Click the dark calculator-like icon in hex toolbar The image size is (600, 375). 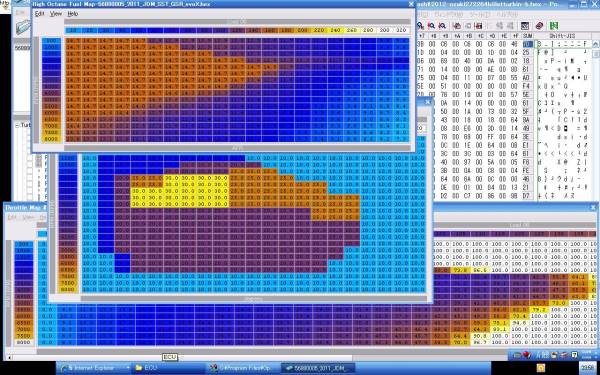[525, 26]
